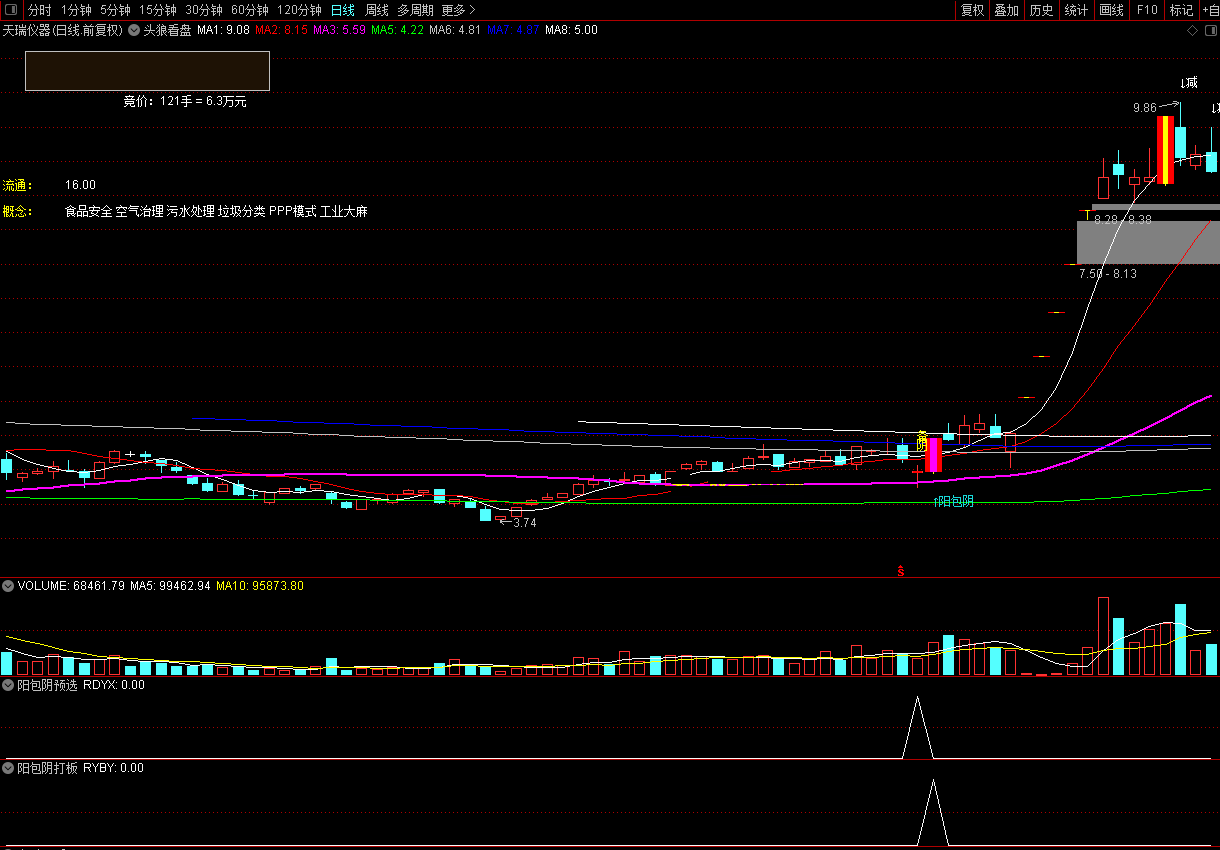The image size is (1220, 850).
Task: Open F10 company information
Action: point(1147,10)
